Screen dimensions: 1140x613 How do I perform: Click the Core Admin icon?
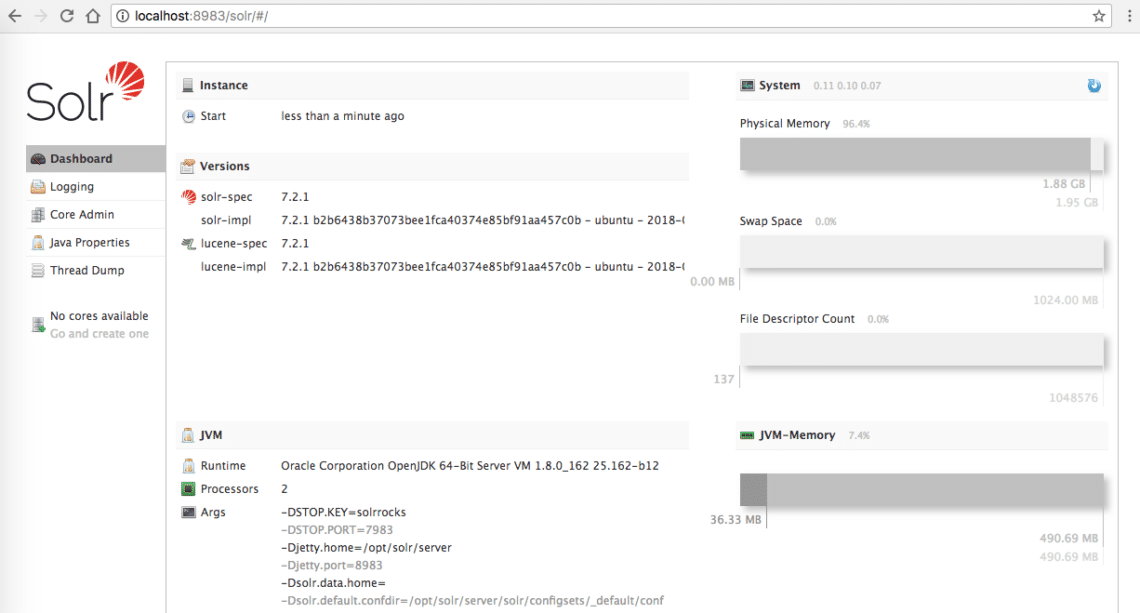click(x=38, y=215)
